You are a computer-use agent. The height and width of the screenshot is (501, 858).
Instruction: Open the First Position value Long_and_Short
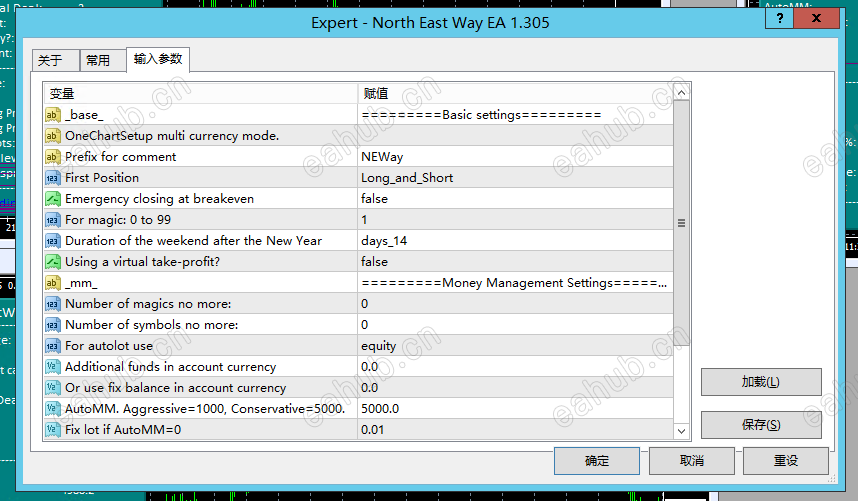click(x=515, y=178)
